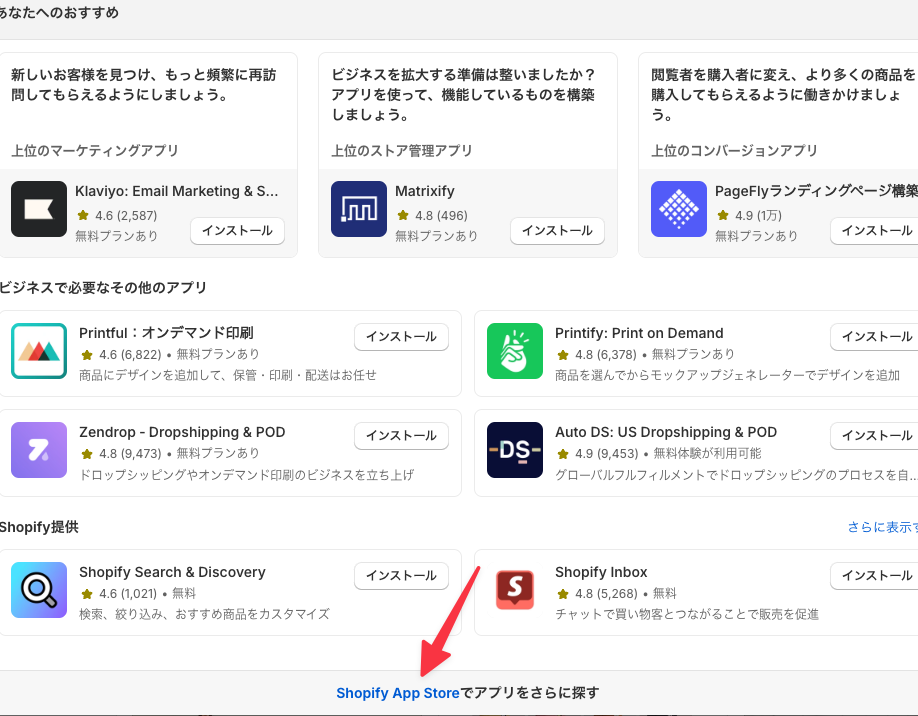918x716 pixels.
Task: Open the Zendrop app icon
Action: coord(39,450)
